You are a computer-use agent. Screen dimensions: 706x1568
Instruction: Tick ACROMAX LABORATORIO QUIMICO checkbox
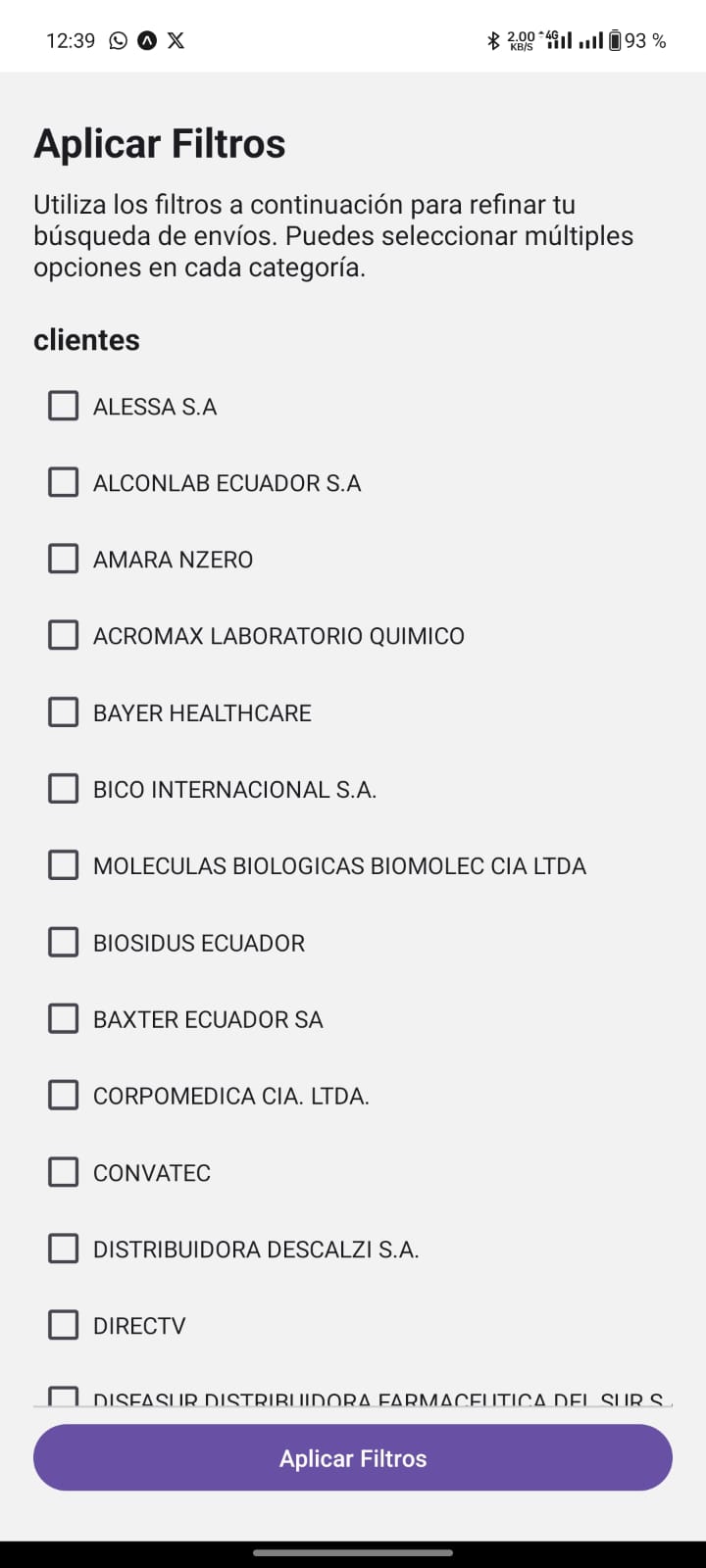[64, 635]
